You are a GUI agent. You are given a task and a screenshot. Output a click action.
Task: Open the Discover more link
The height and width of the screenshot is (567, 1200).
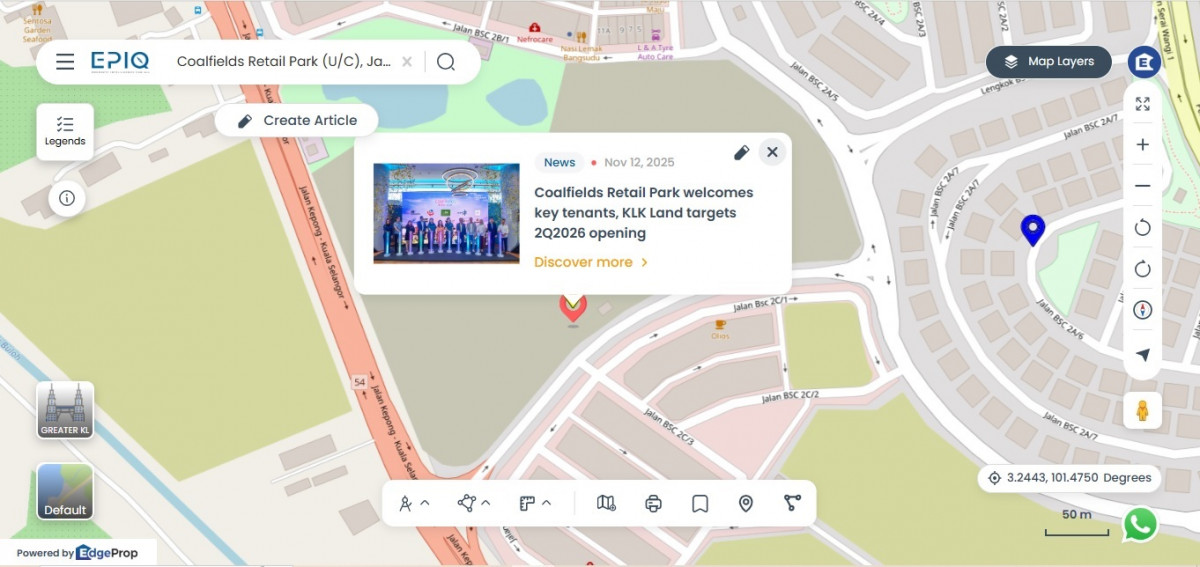[590, 262]
